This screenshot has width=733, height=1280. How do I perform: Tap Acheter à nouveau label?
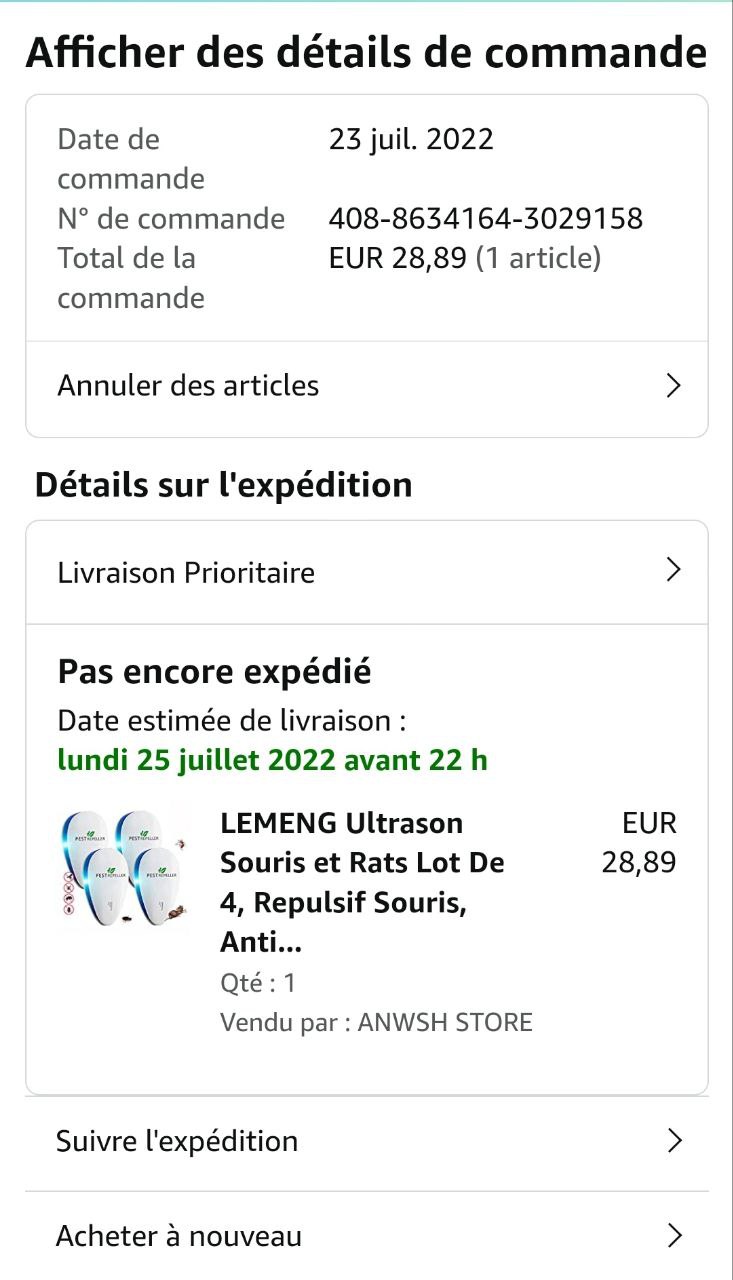click(x=179, y=1236)
